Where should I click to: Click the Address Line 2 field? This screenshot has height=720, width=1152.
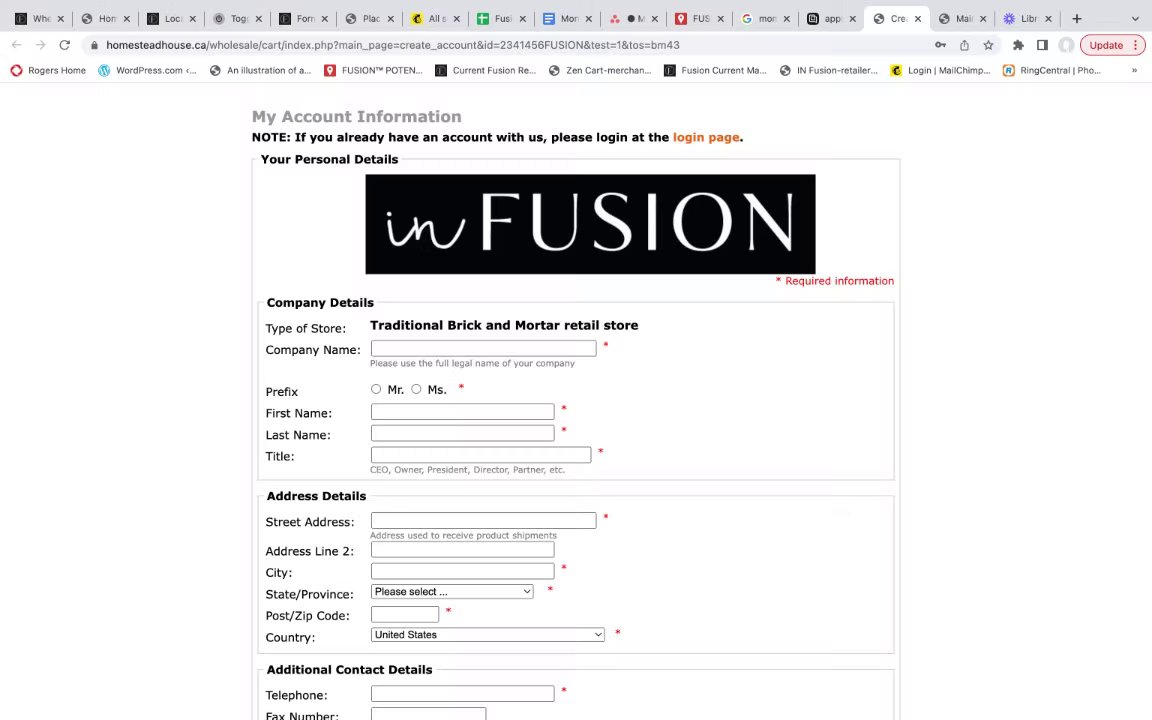tap(463, 550)
